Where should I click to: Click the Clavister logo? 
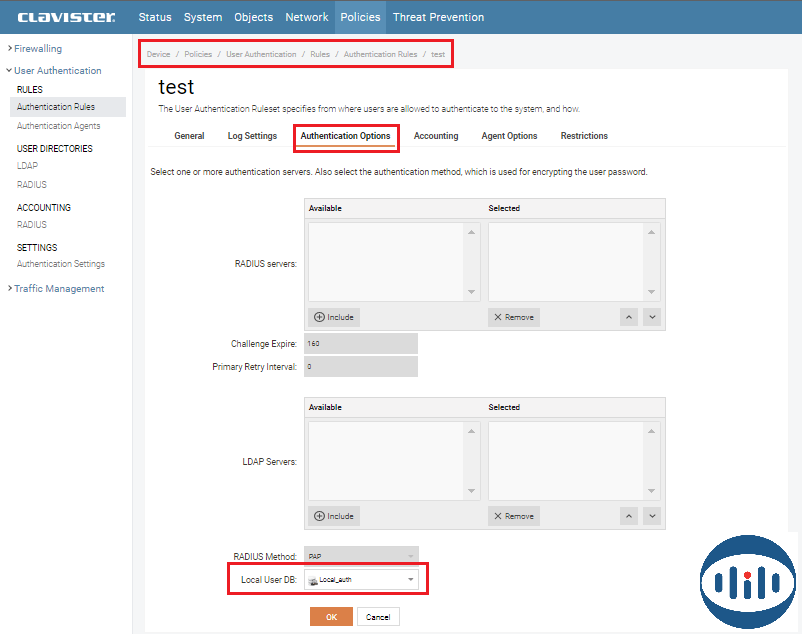pos(66,17)
